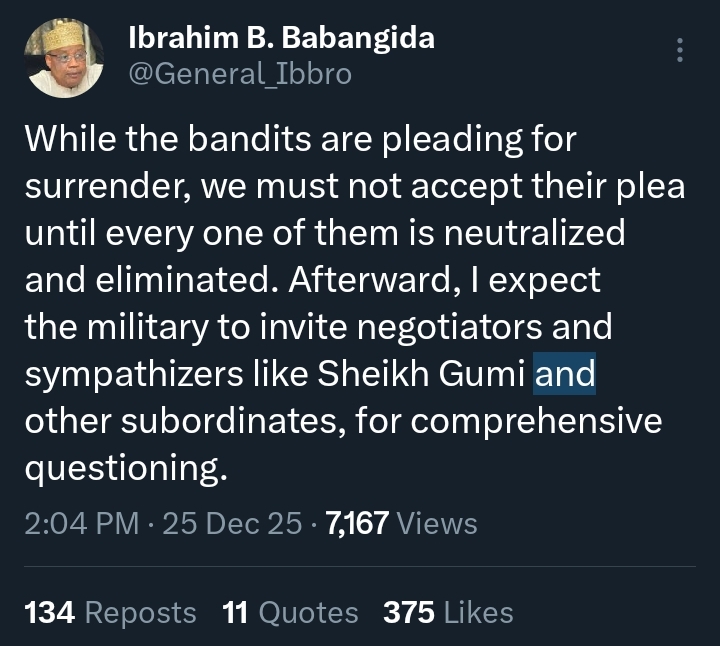
Task: Click the 2:04 PM timestamp
Action: tap(82, 523)
